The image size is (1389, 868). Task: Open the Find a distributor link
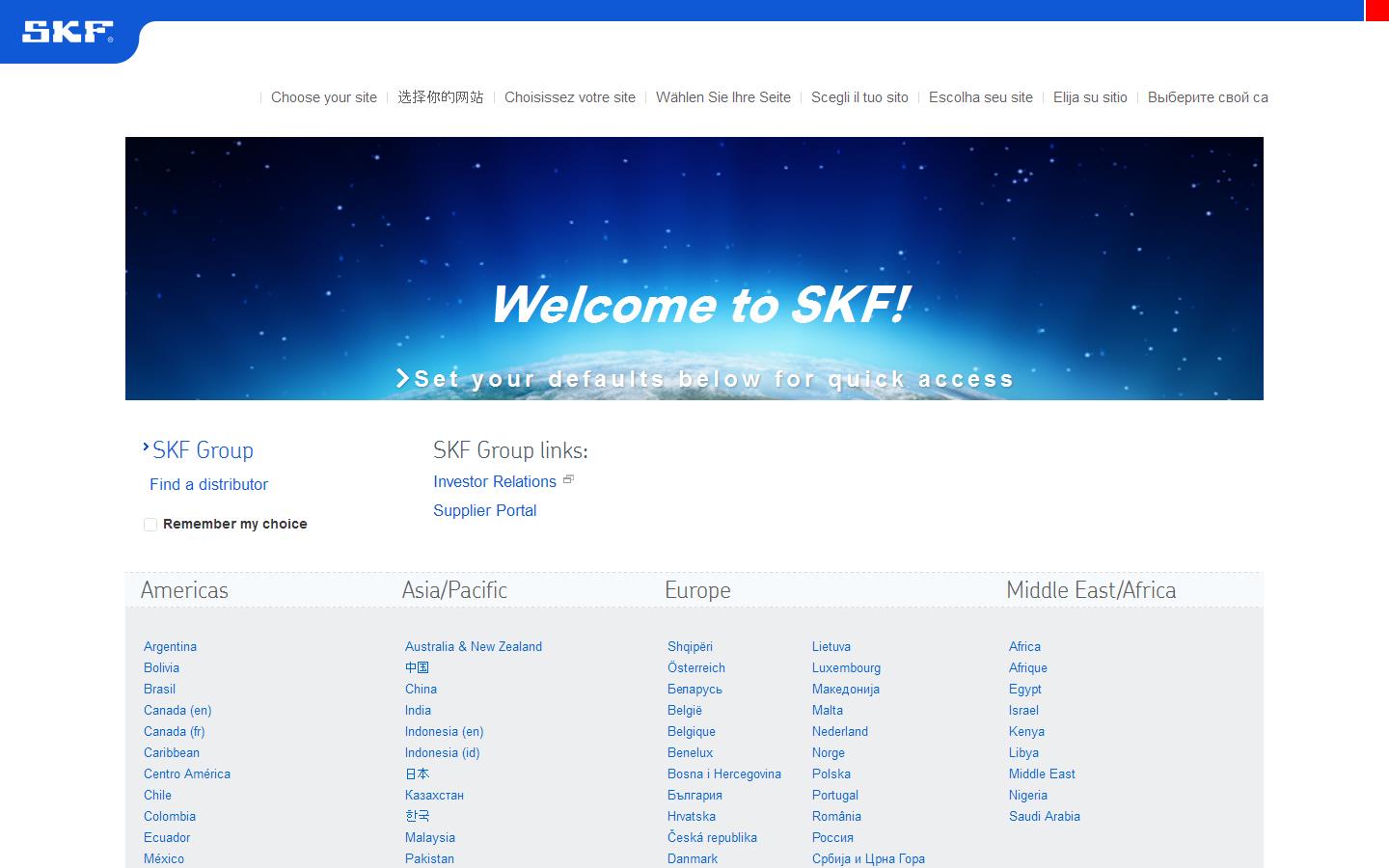(208, 484)
